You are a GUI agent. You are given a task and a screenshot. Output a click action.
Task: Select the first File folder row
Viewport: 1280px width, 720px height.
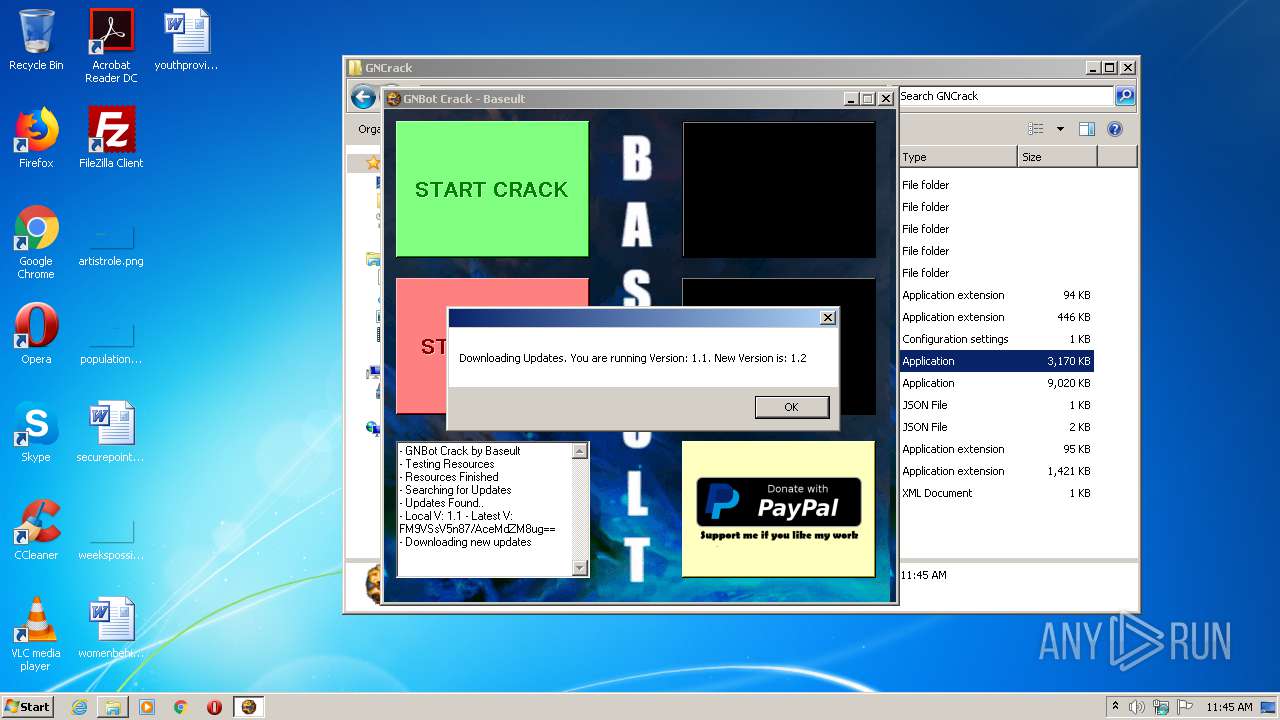pyautogui.click(x=996, y=185)
